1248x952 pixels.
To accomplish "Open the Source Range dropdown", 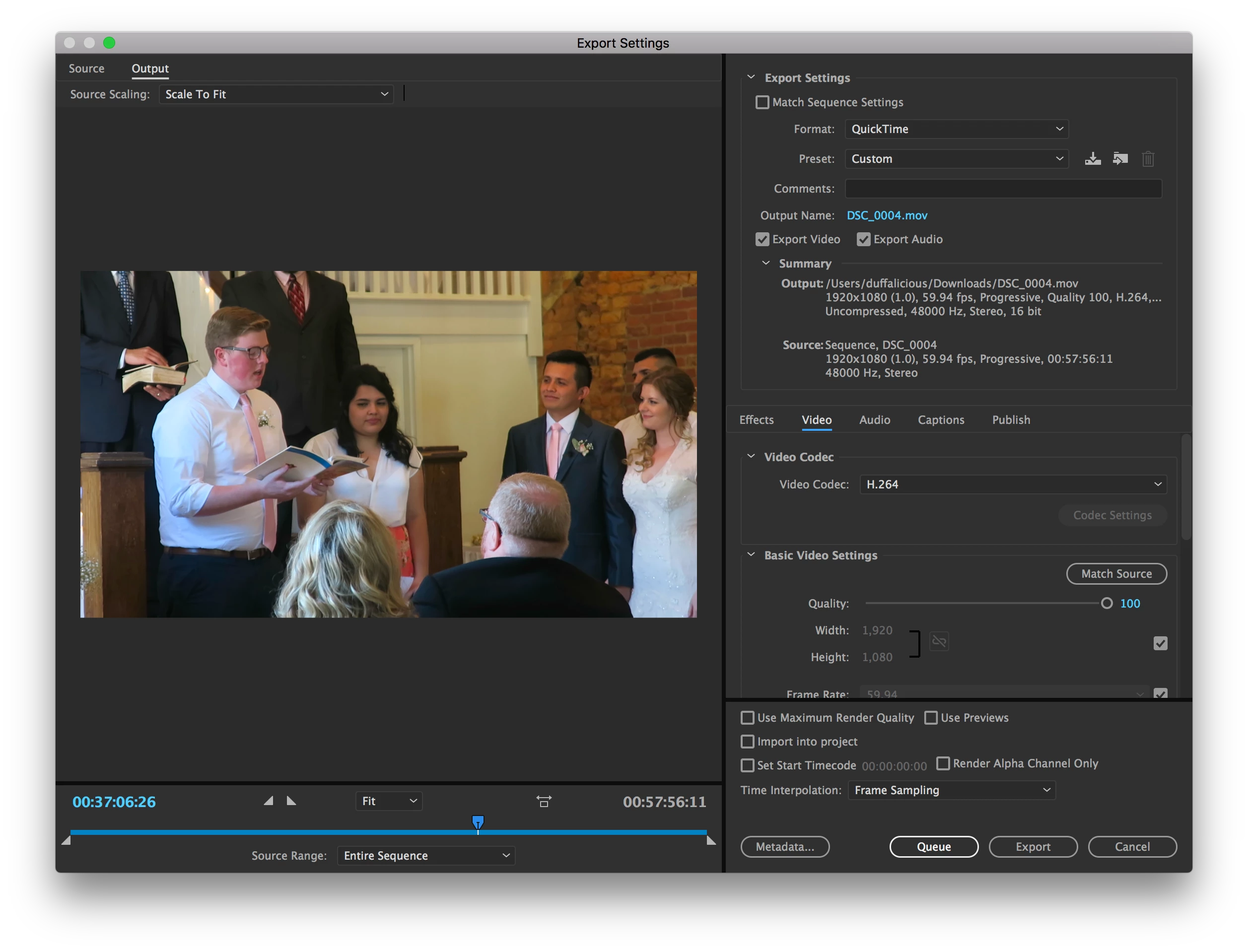I will point(425,855).
